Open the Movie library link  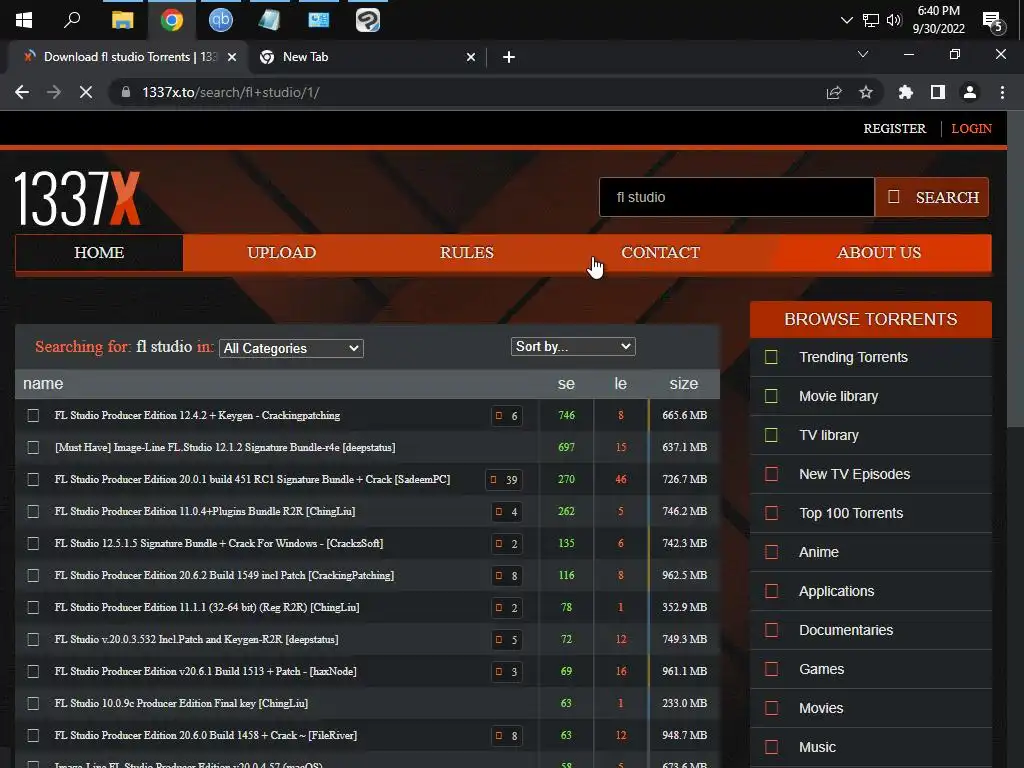click(839, 396)
